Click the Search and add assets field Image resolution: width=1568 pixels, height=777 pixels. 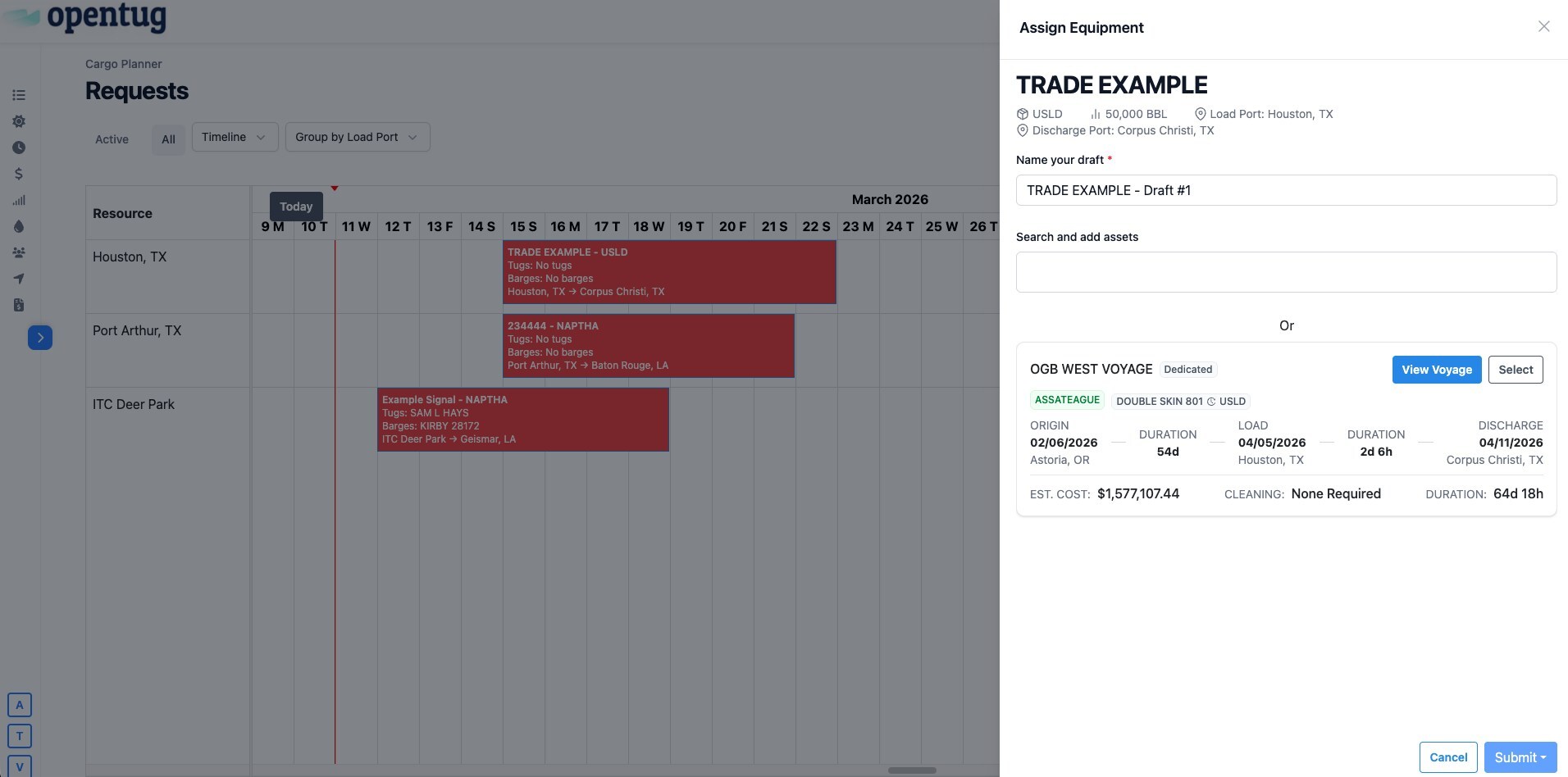[x=1285, y=272]
